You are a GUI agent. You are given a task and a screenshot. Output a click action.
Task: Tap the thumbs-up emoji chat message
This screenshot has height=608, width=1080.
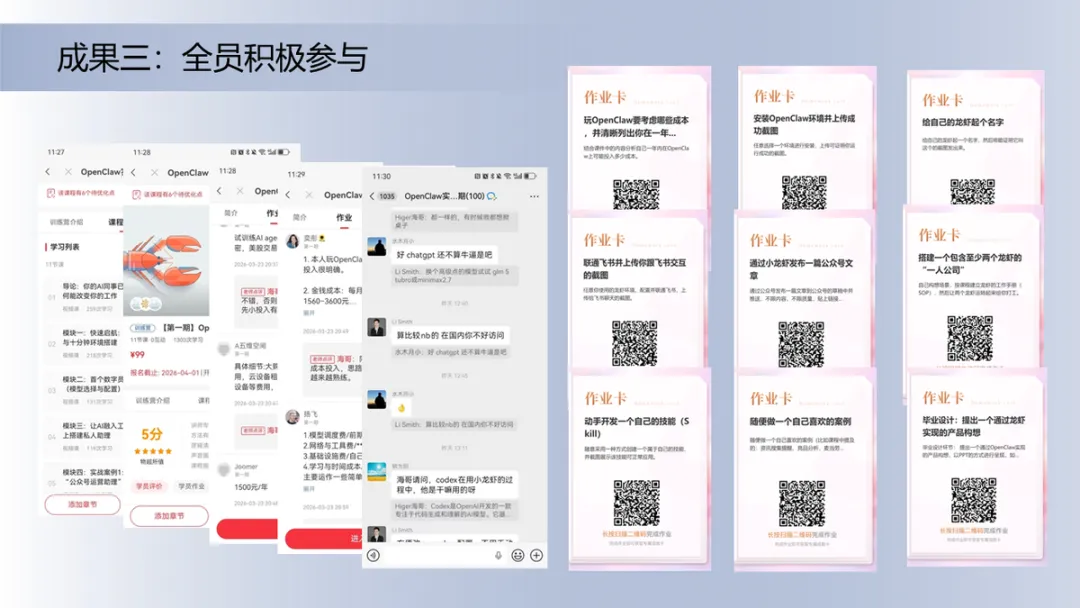click(x=402, y=408)
